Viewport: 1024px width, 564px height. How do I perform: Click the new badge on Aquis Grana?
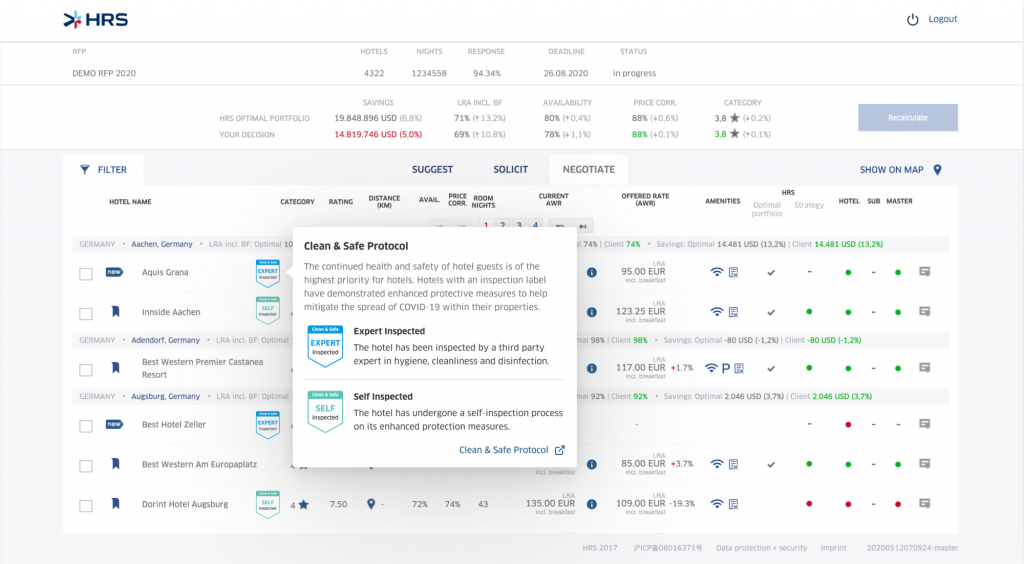[x=114, y=272]
